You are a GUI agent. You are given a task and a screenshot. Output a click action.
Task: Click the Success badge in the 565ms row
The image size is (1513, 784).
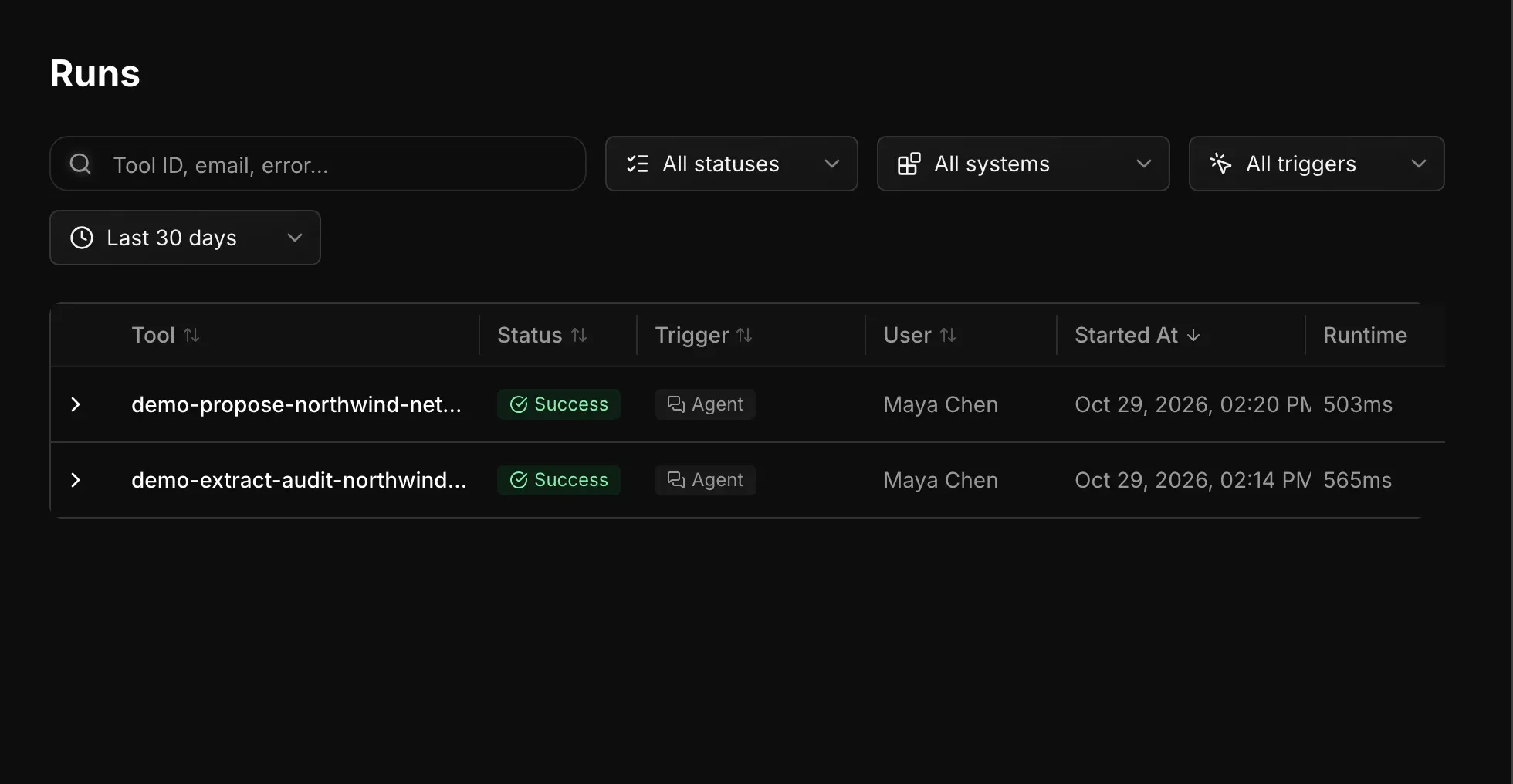[559, 480]
